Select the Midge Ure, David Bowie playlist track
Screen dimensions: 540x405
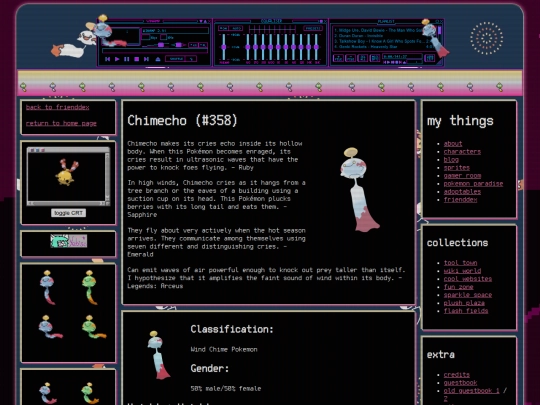point(379,30)
